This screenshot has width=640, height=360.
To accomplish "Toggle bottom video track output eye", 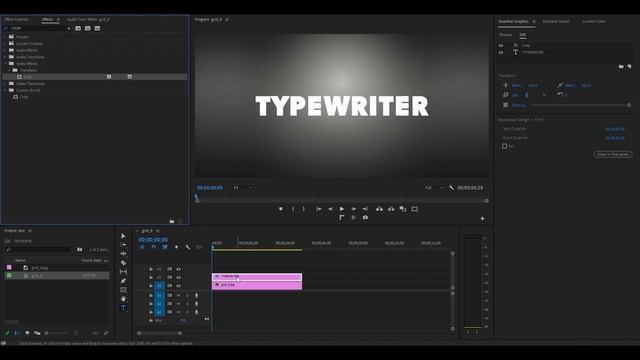I will point(178,286).
